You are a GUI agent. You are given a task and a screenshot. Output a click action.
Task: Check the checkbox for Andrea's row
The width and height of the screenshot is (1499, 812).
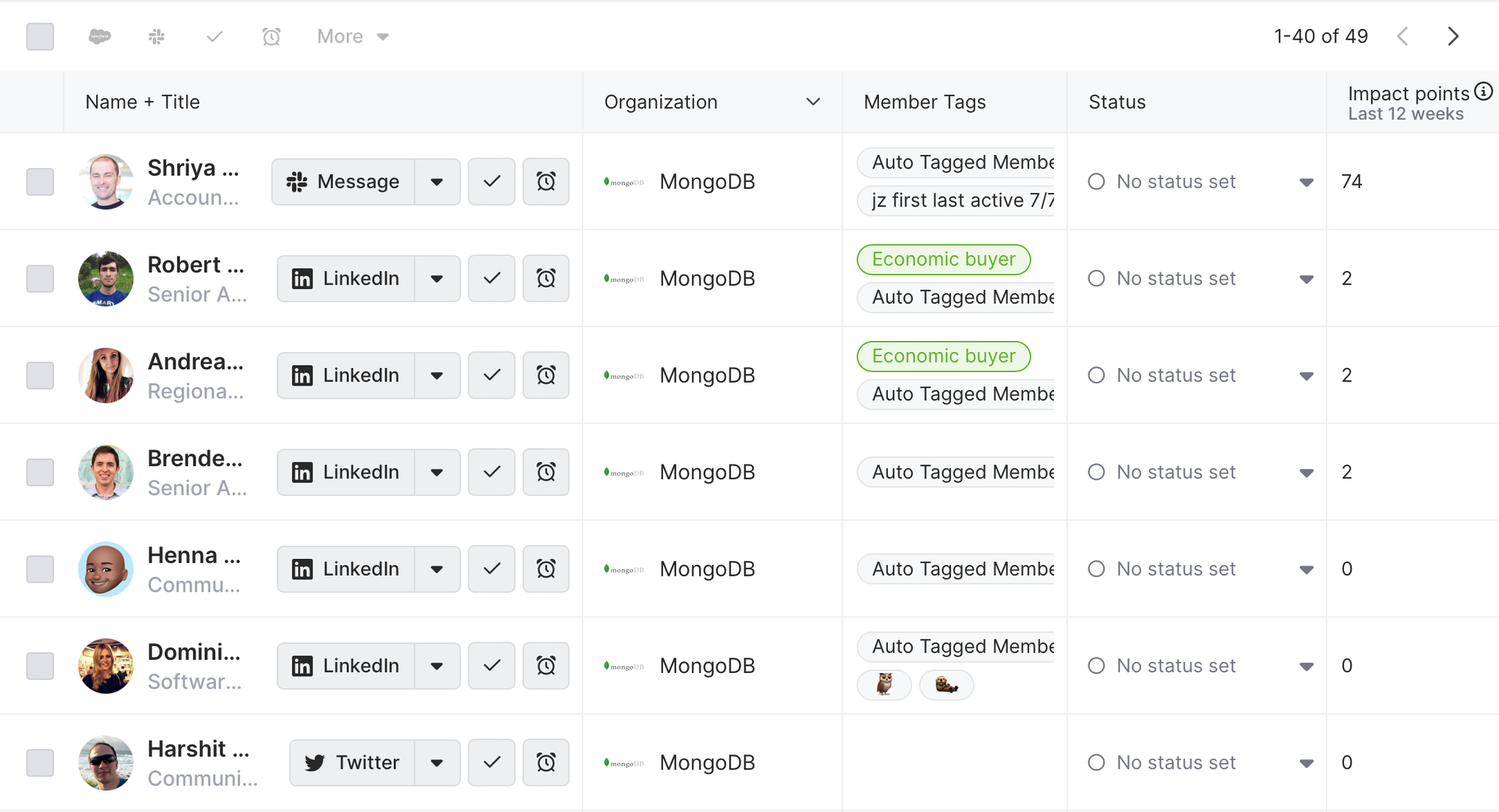point(40,375)
